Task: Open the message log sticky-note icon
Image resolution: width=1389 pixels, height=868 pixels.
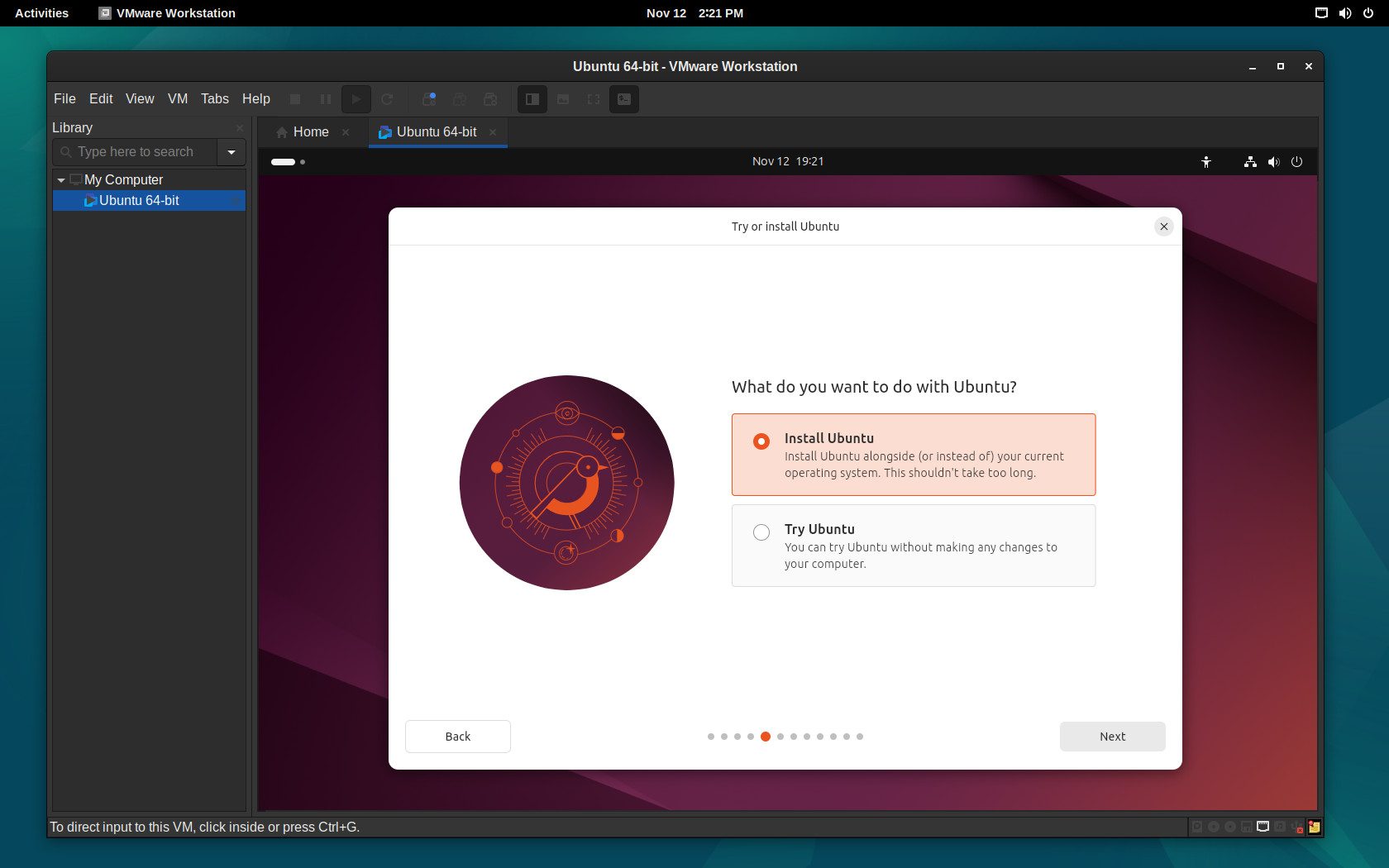Action: (x=1314, y=827)
